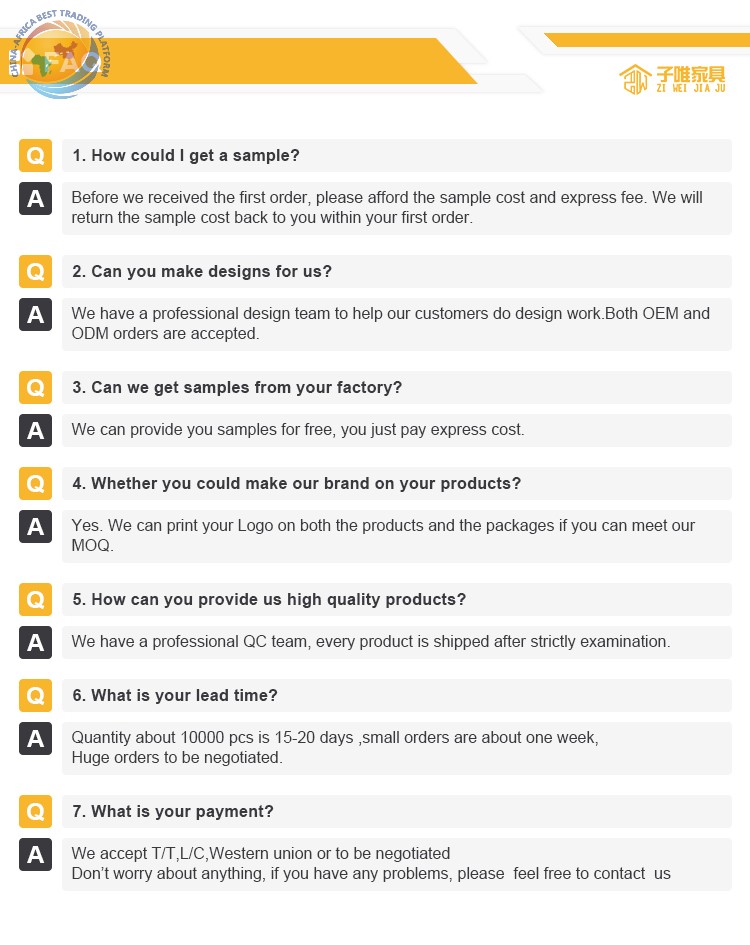Click the Q icon for the brand question
Screen dimensions: 750x945
[x=36, y=483]
